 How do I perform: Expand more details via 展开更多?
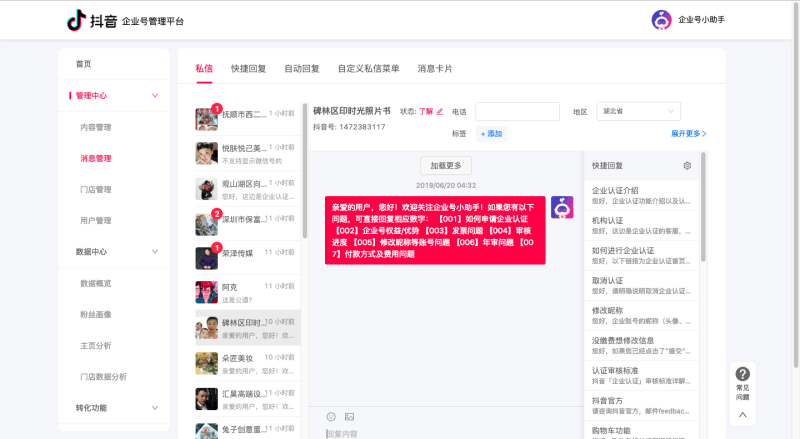[x=688, y=133]
